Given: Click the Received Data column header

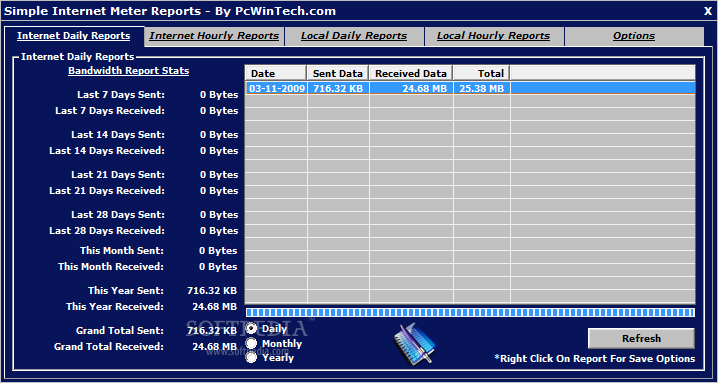Looking at the screenshot, I should [411, 73].
